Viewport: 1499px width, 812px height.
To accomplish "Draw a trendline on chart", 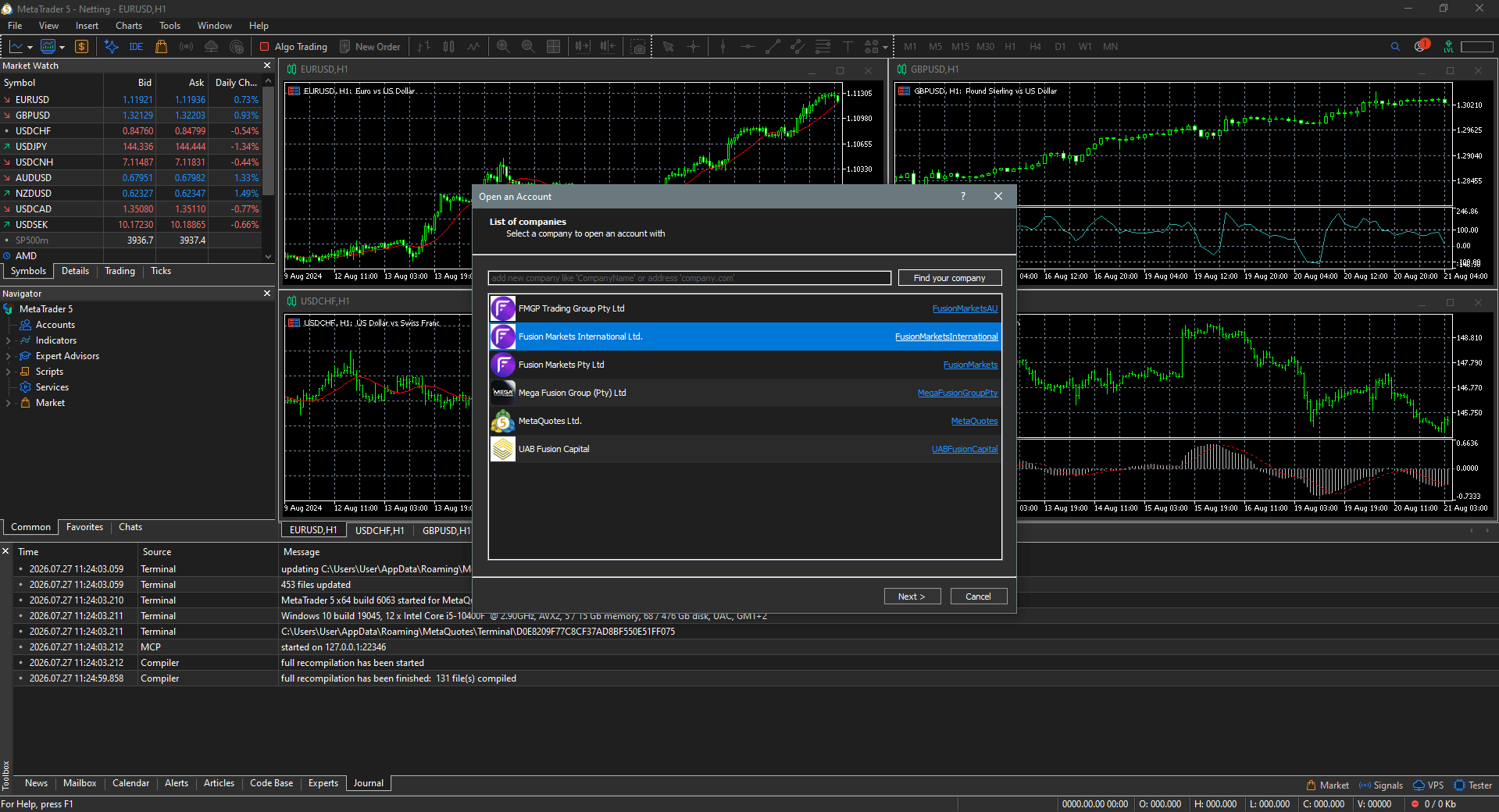I will pyautogui.click(x=773, y=47).
